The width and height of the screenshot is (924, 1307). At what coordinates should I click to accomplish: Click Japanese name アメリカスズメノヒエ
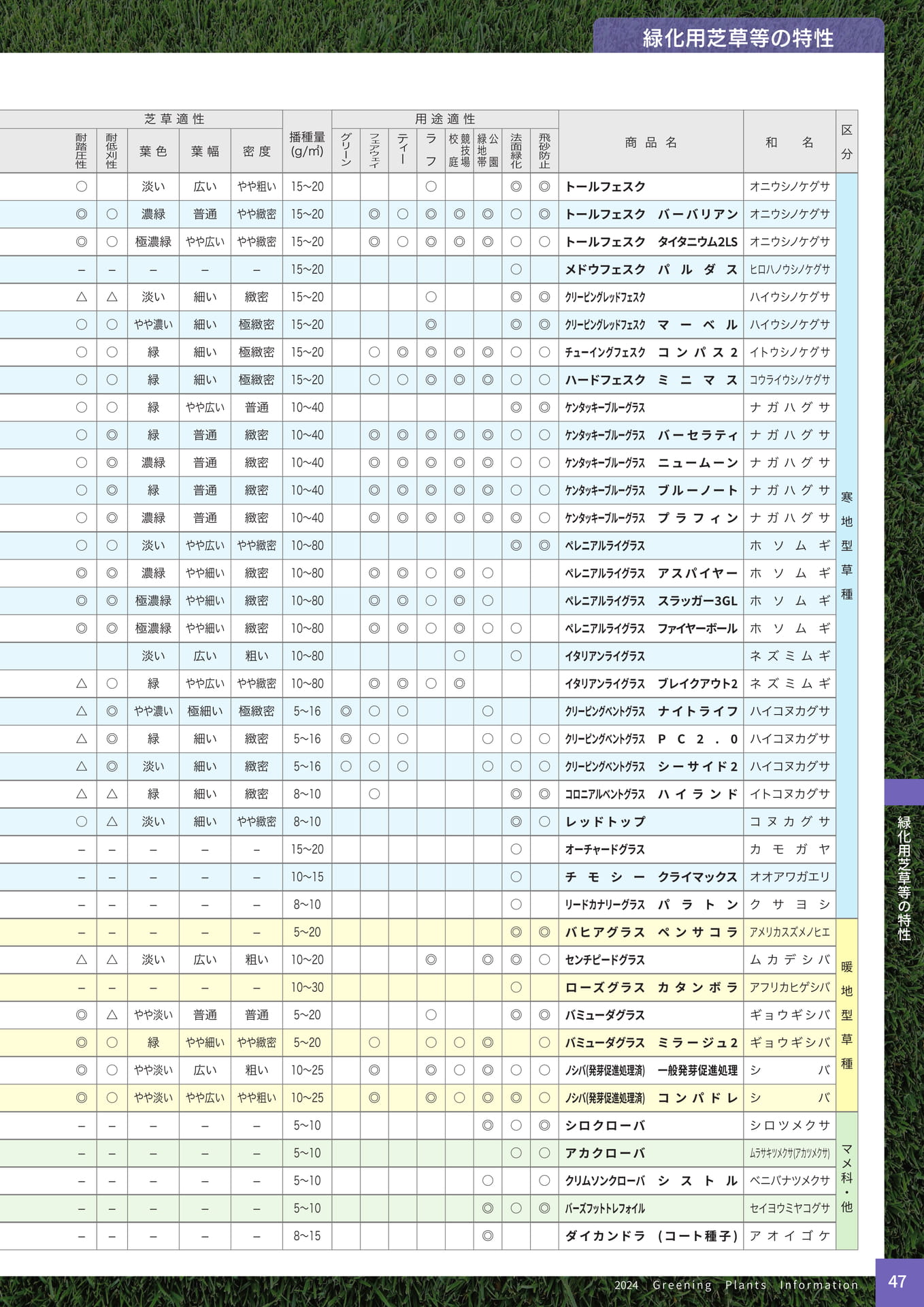790,932
